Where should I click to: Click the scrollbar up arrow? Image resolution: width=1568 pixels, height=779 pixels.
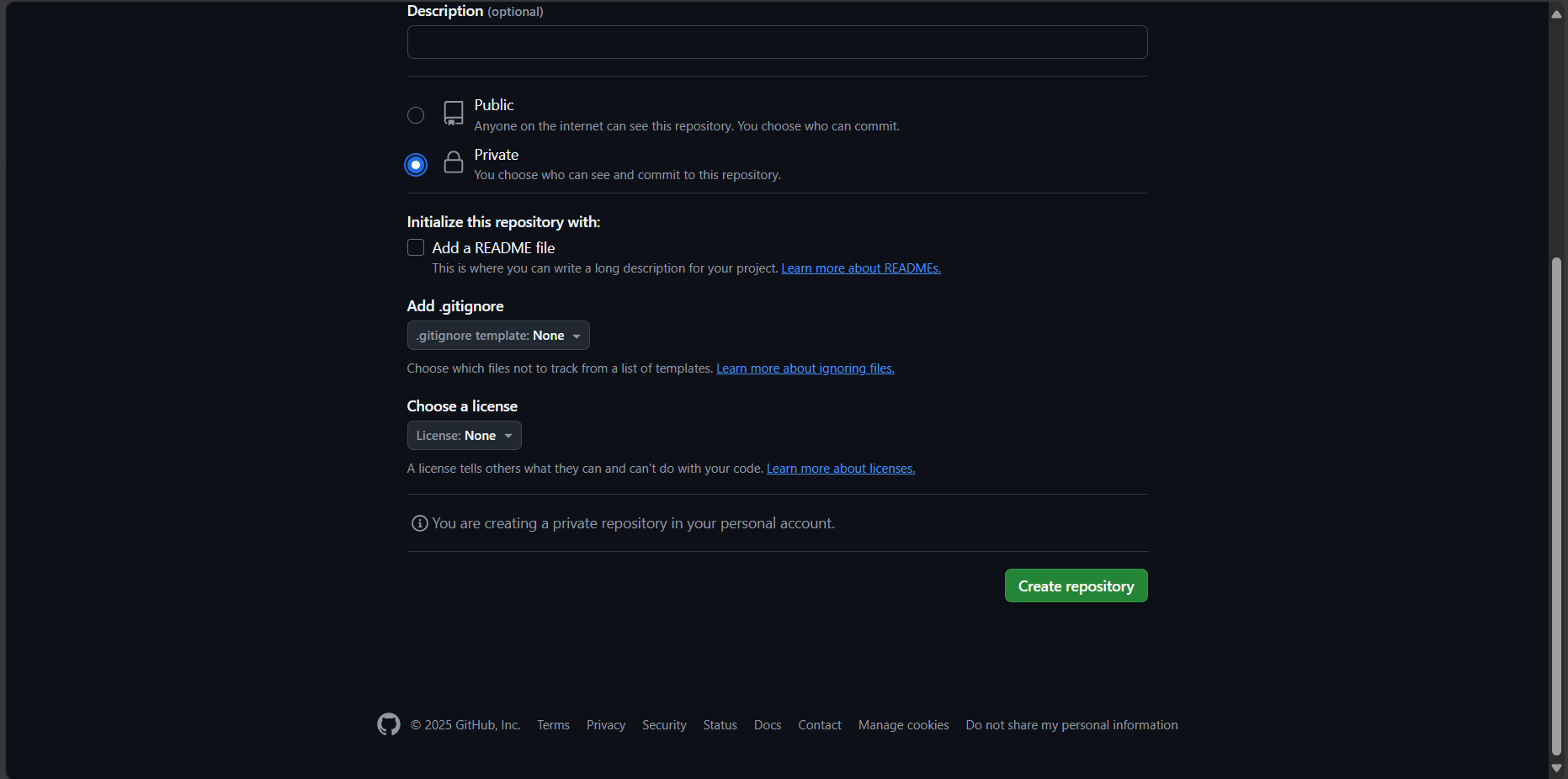(x=1556, y=14)
